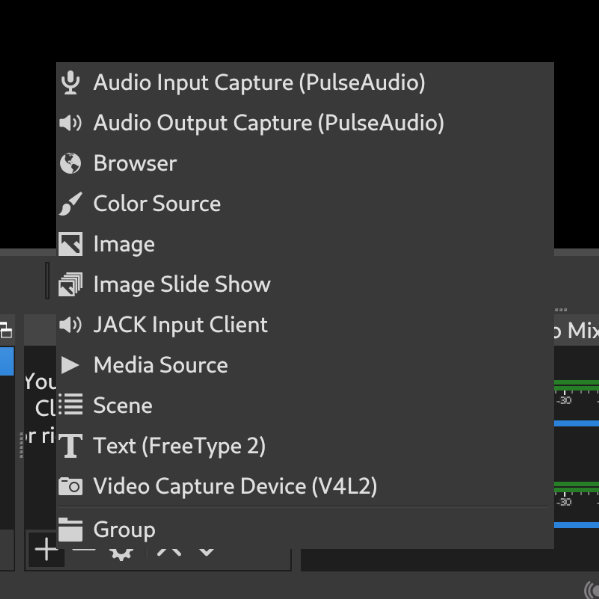The width and height of the screenshot is (599, 599).
Task: Move source down with the arrow button
Action: point(206,552)
